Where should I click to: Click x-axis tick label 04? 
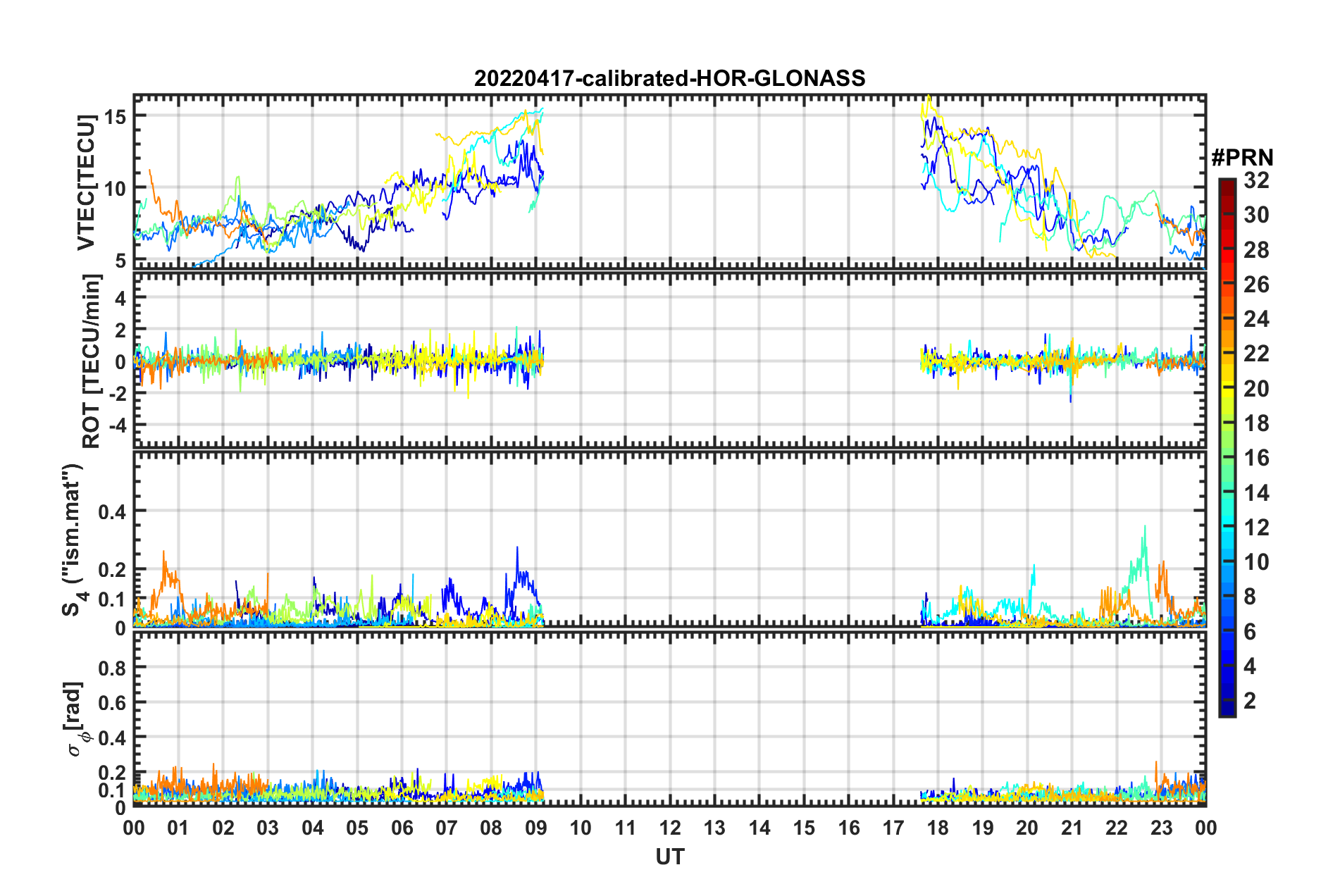click(x=313, y=828)
